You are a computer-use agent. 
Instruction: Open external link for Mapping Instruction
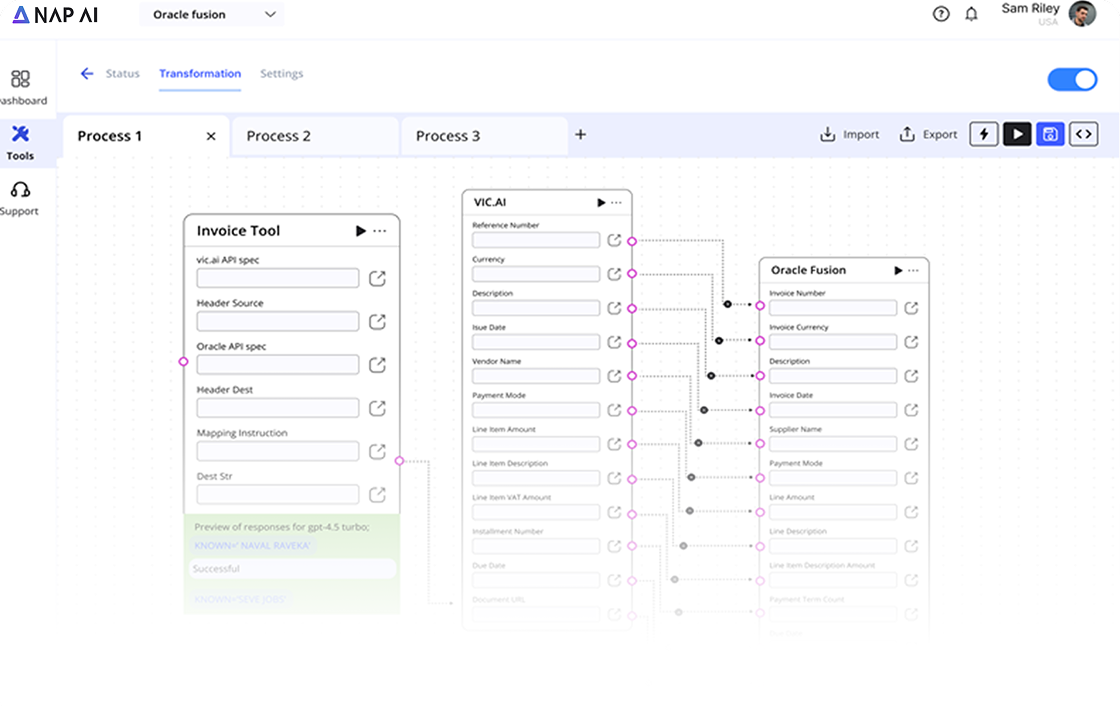point(377,452)
